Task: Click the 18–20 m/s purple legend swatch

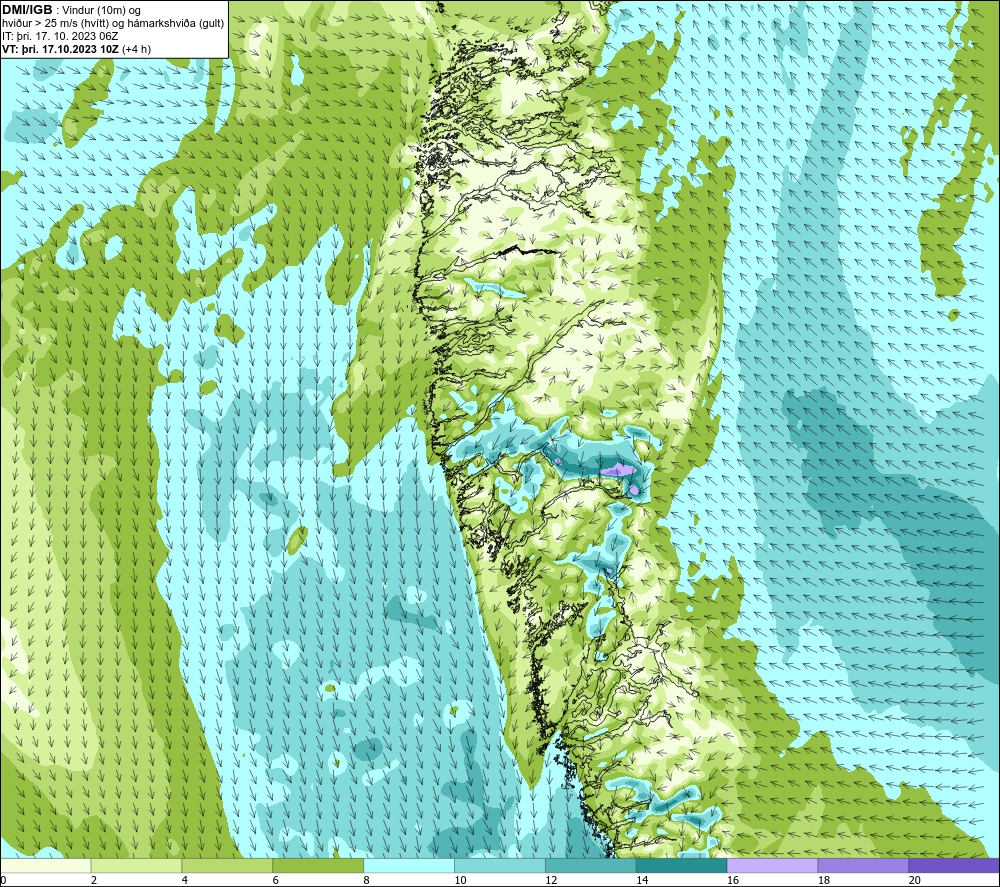Action: [863, 865]
